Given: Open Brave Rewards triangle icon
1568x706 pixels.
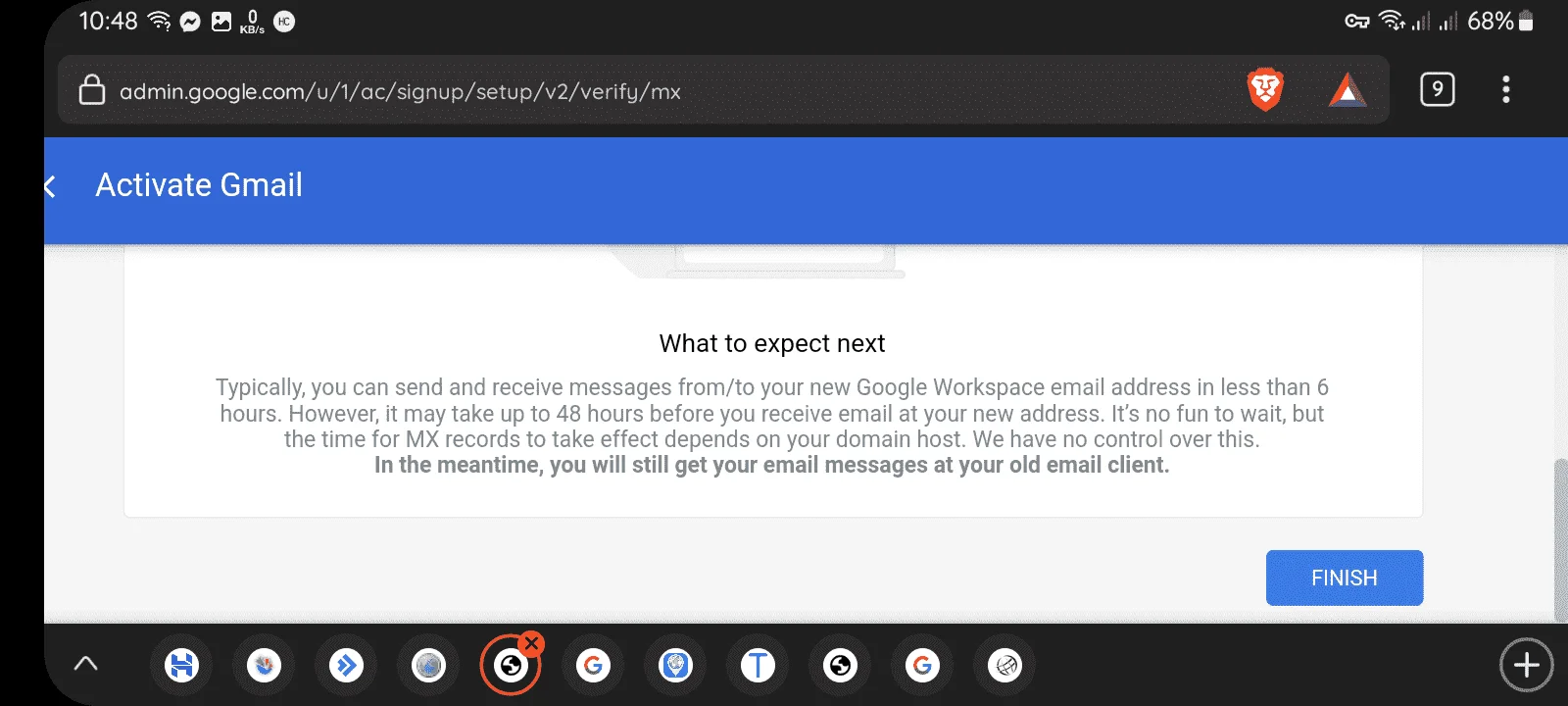Looking at the screenshot, I should [x=1347, y=90].
